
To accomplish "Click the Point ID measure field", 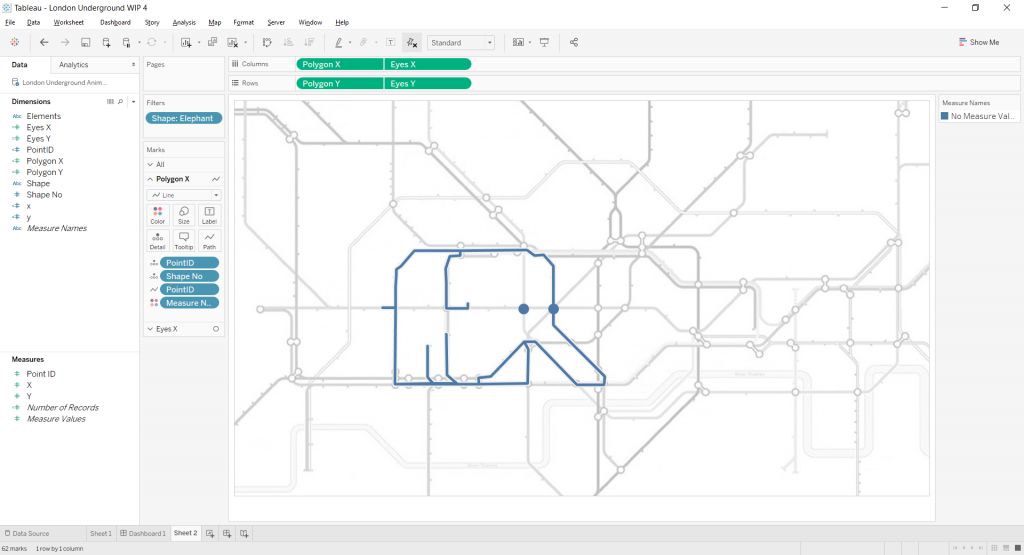I will tap(40, 374).
